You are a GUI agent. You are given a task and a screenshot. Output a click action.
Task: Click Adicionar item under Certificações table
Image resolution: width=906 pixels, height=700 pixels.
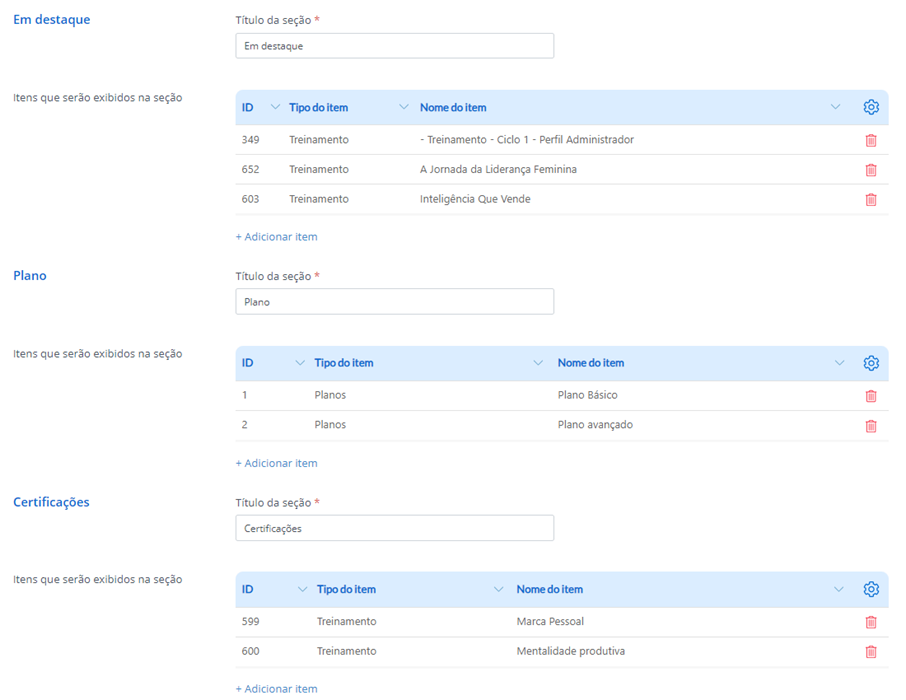pyautogui.click(x=276, y=689)
